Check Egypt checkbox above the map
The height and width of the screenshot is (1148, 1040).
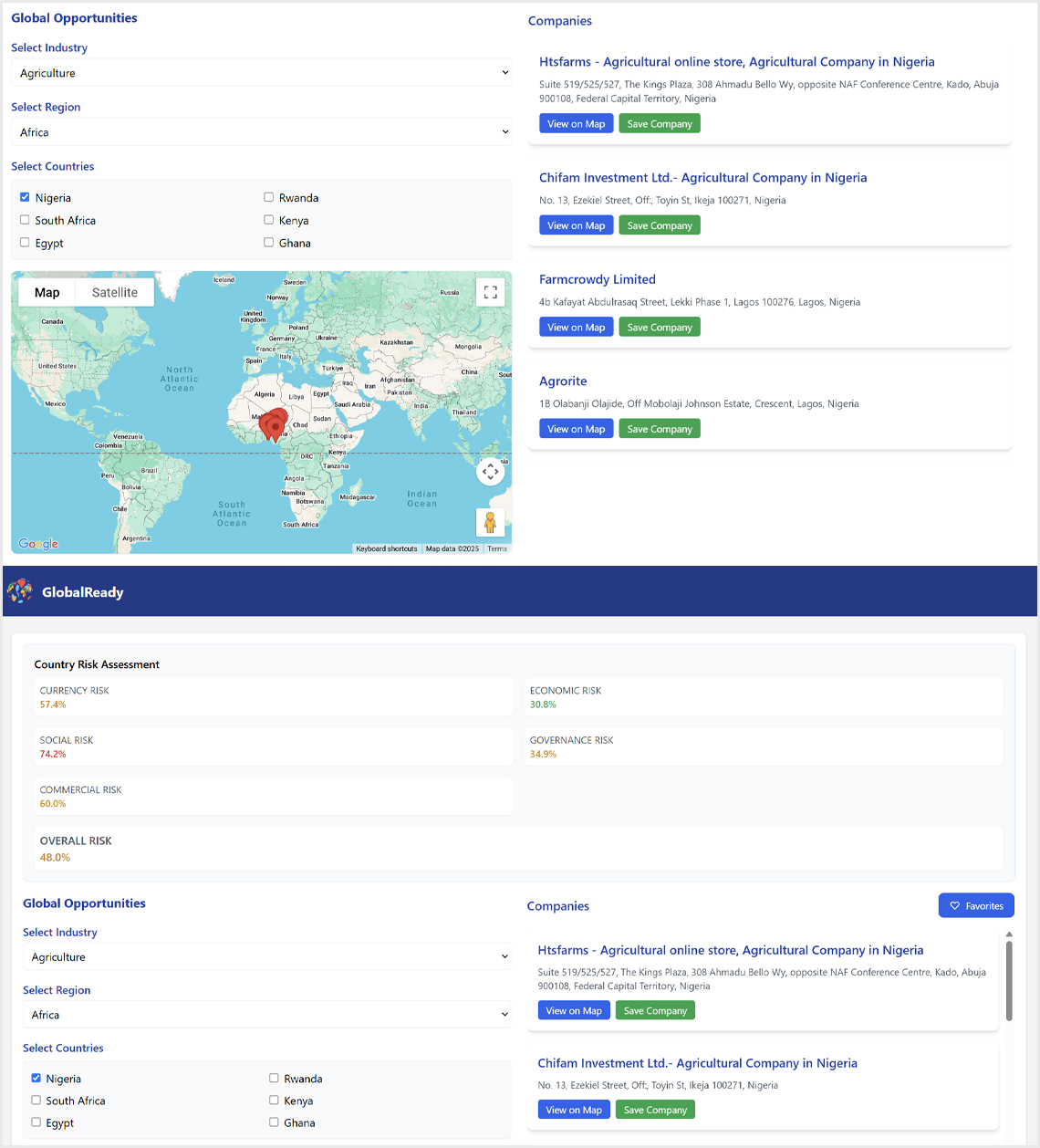(x=25, y=243)
